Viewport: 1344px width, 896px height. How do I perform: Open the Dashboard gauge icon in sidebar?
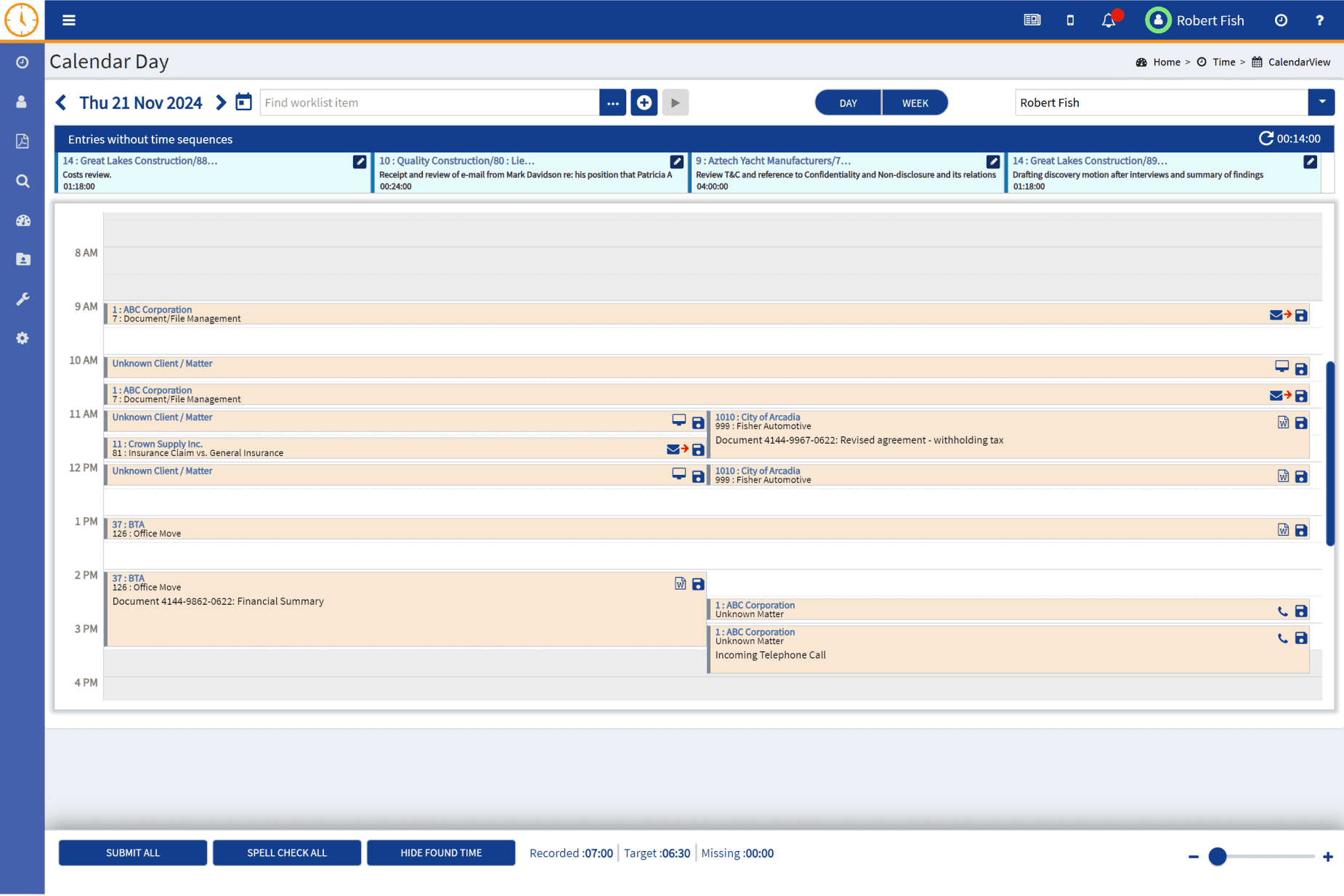(23, 220)
